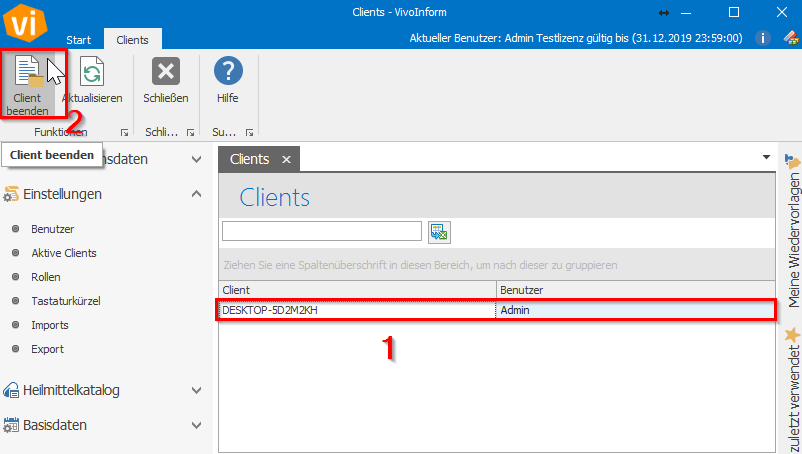Open Meine Wiedervorlagen side panel
Screen dimensions: 802x454
pyautogui.click(x=793, y=240)
